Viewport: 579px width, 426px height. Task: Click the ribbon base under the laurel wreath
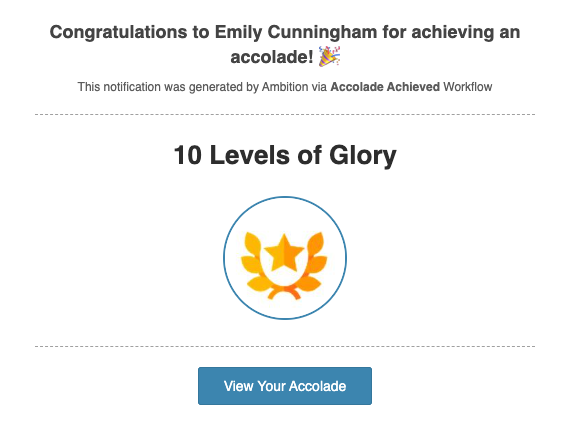tap(284, 293)
